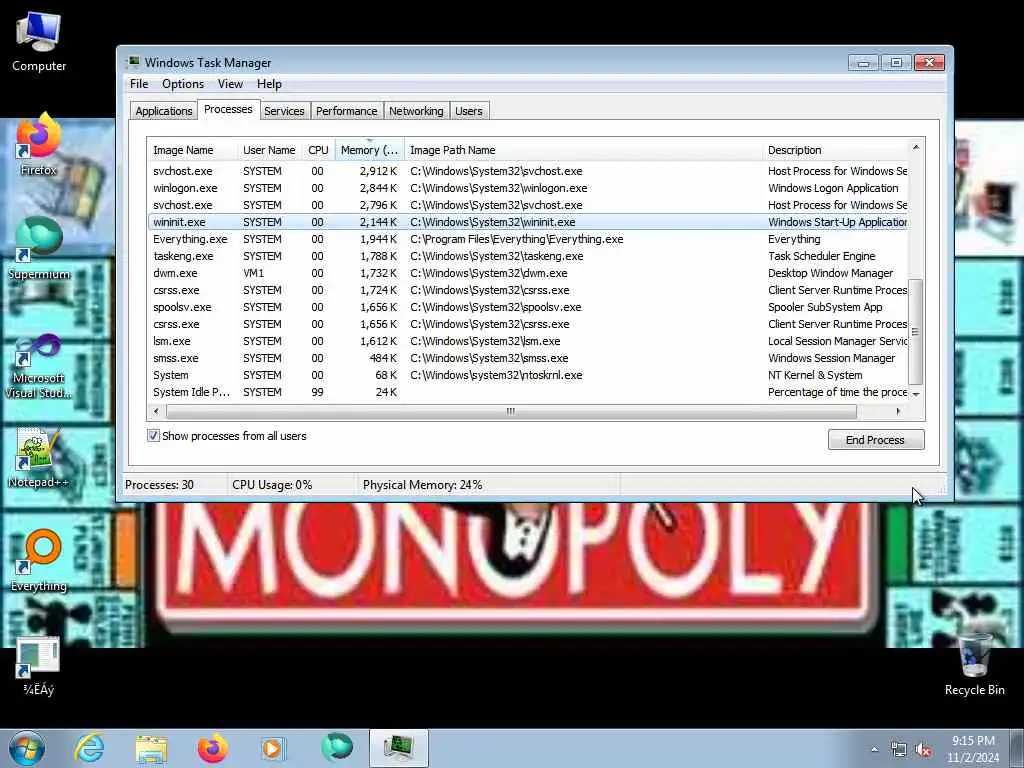Select the smss.exe process row
Viewport: 1024px width, 768px height.
coord(528,358)
